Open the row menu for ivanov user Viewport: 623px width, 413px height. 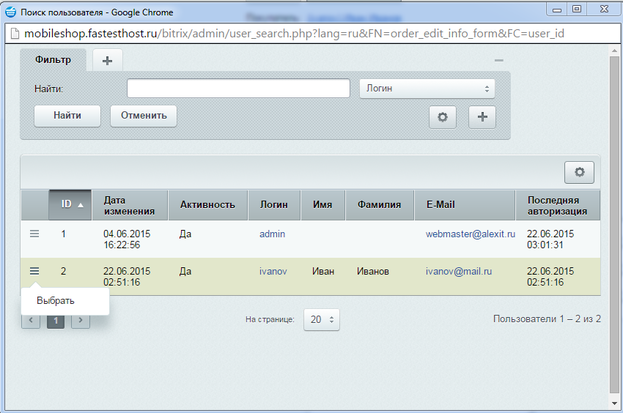click(x=35, y=271)
